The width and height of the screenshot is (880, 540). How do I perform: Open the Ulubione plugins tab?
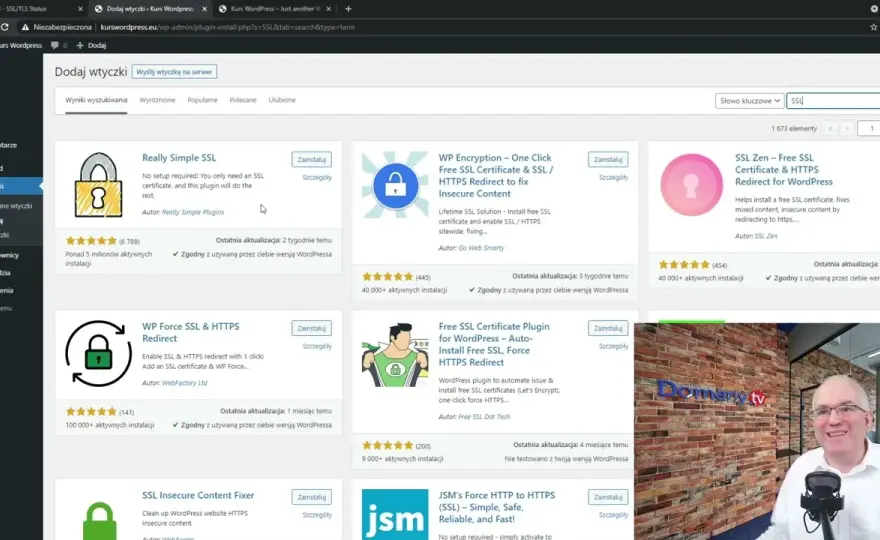click(282, 100)
